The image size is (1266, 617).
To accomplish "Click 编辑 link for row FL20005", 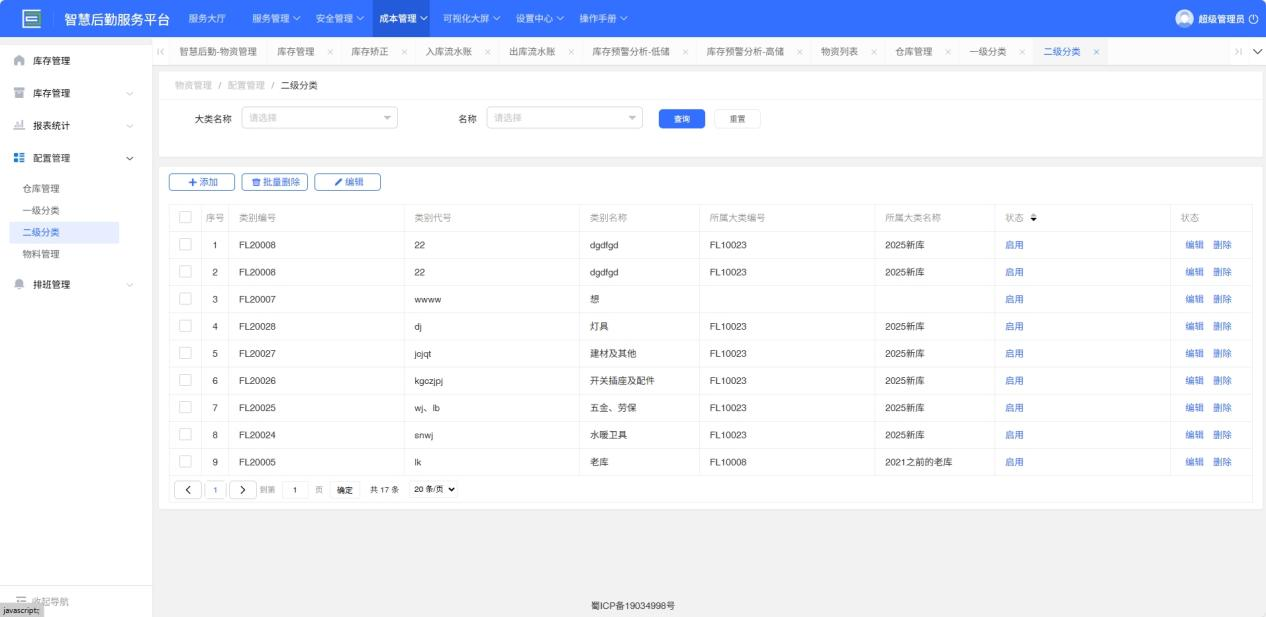I will pyautogui.click(x=1194, y=462).
